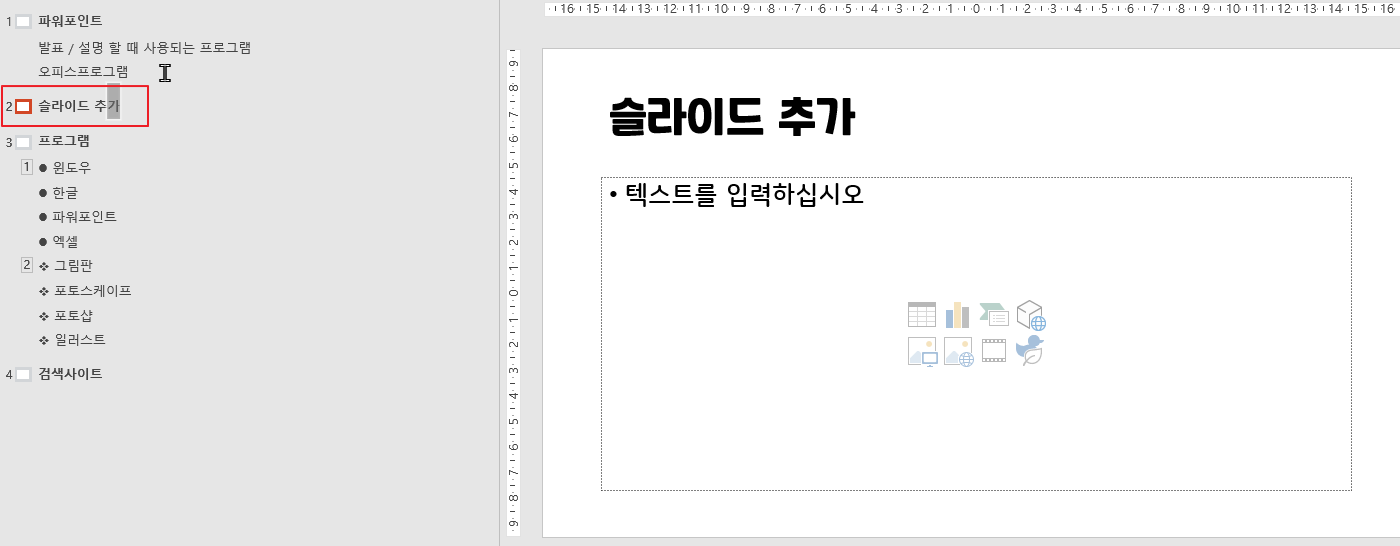The image size is (1400, 546).
Task: Click the 포토샵 bullet item
Action: pyautogui.click(x=73, y=316)
